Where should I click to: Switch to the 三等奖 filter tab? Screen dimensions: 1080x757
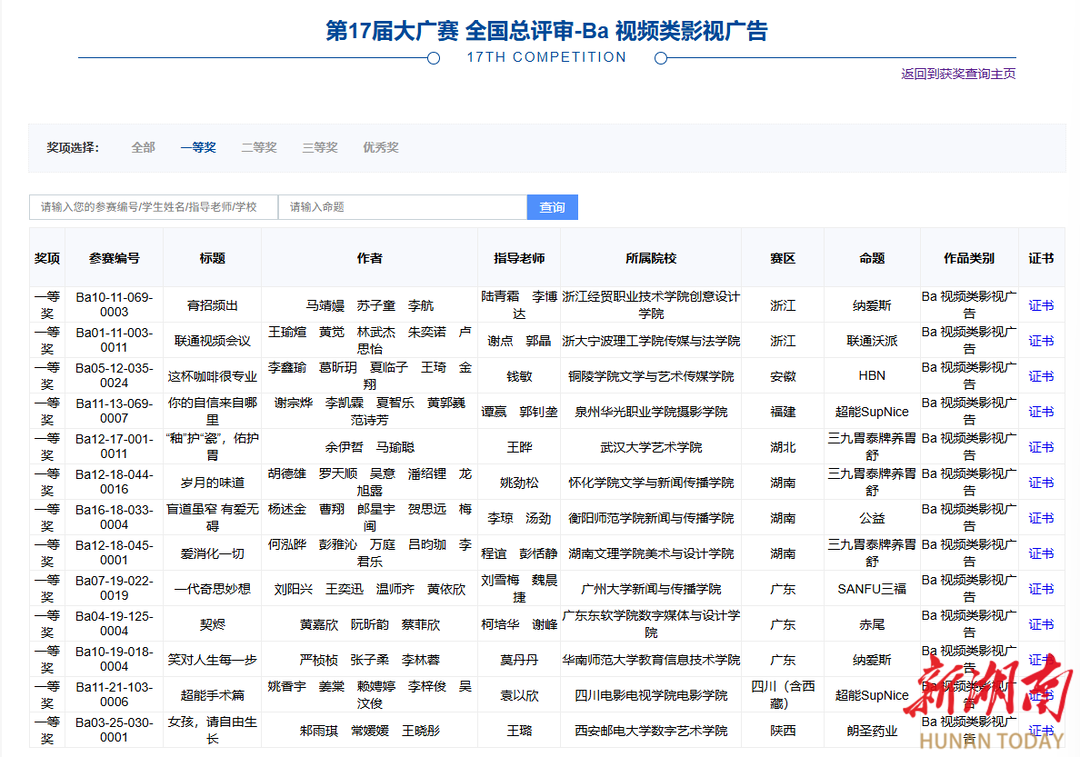(x=320, y=147)
